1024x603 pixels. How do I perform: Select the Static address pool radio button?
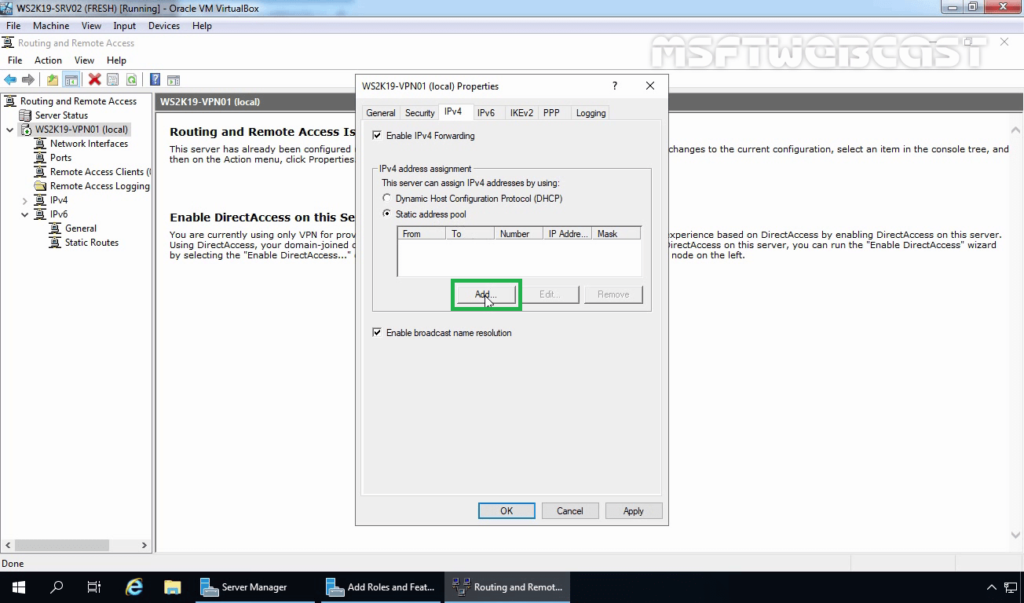click(x=387, y=214)
